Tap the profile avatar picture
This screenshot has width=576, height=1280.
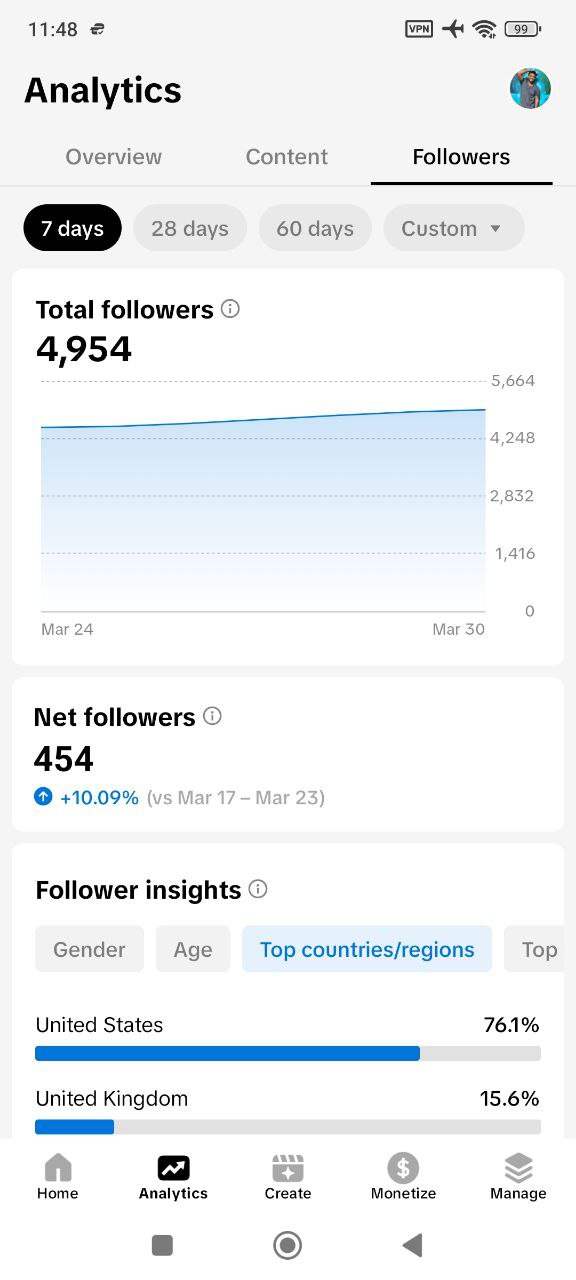[530, 89]
